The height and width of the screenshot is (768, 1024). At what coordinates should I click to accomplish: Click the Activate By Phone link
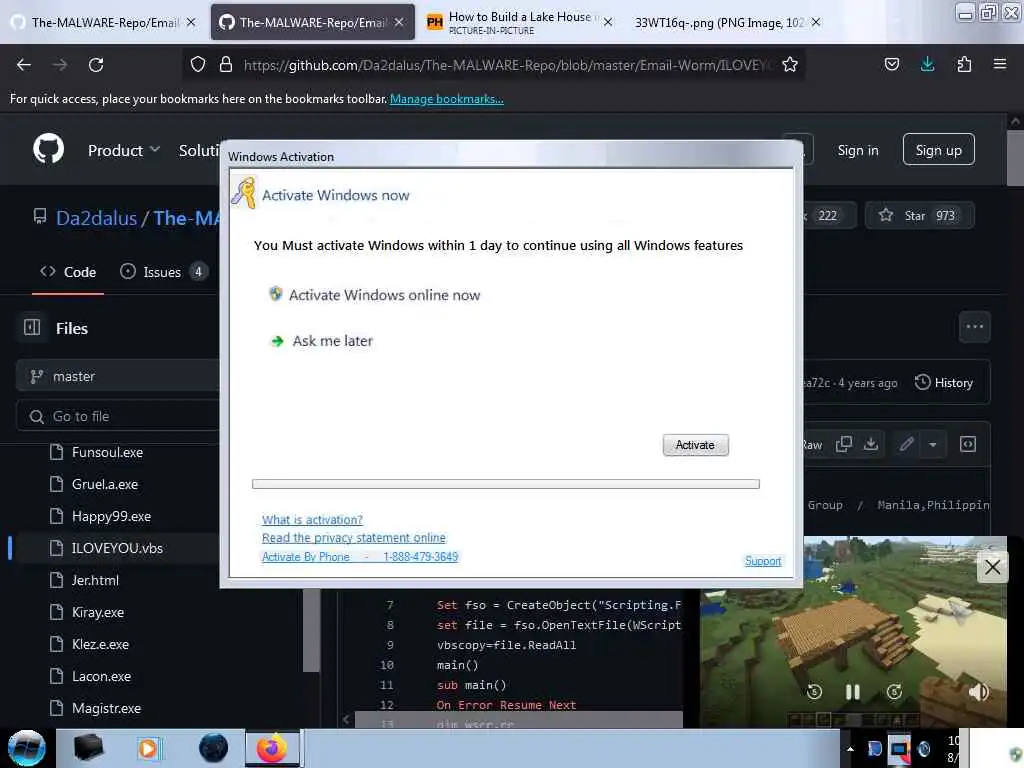coord(360,556)
